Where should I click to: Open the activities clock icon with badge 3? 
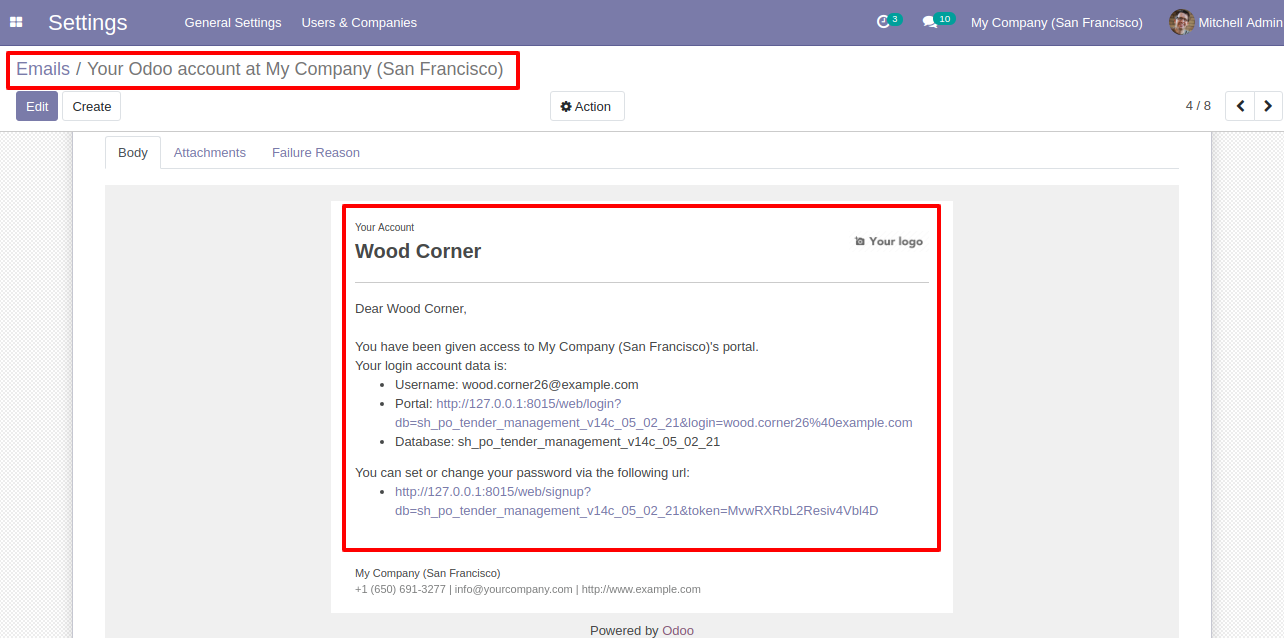pos(888,21)
